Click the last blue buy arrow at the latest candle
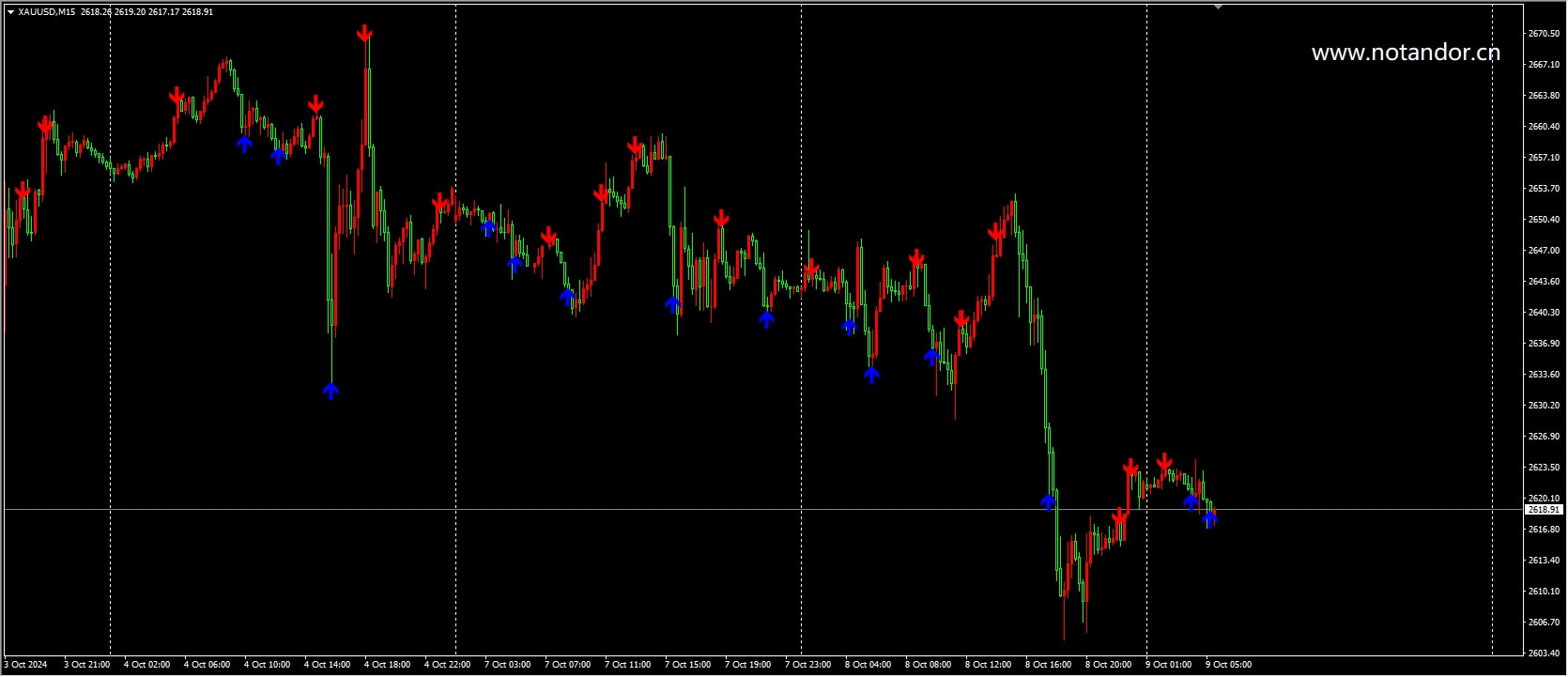 (x=1209, y=518)
